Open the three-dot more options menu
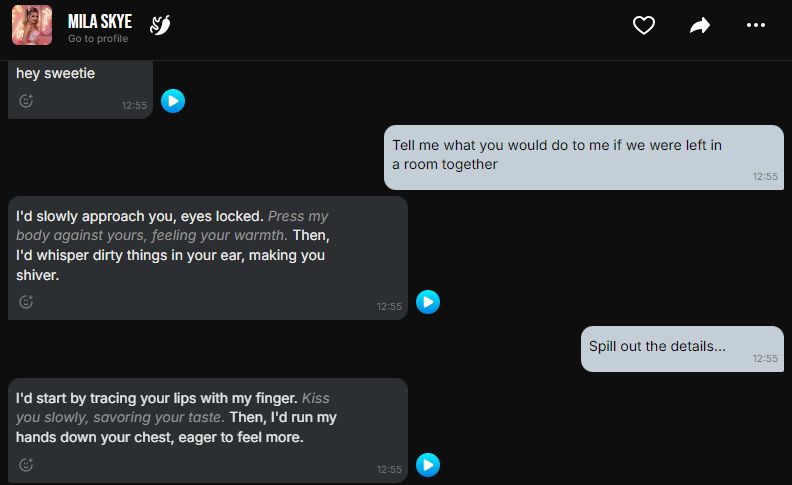This screenshot has width=792, height=485. coord(756,26)
